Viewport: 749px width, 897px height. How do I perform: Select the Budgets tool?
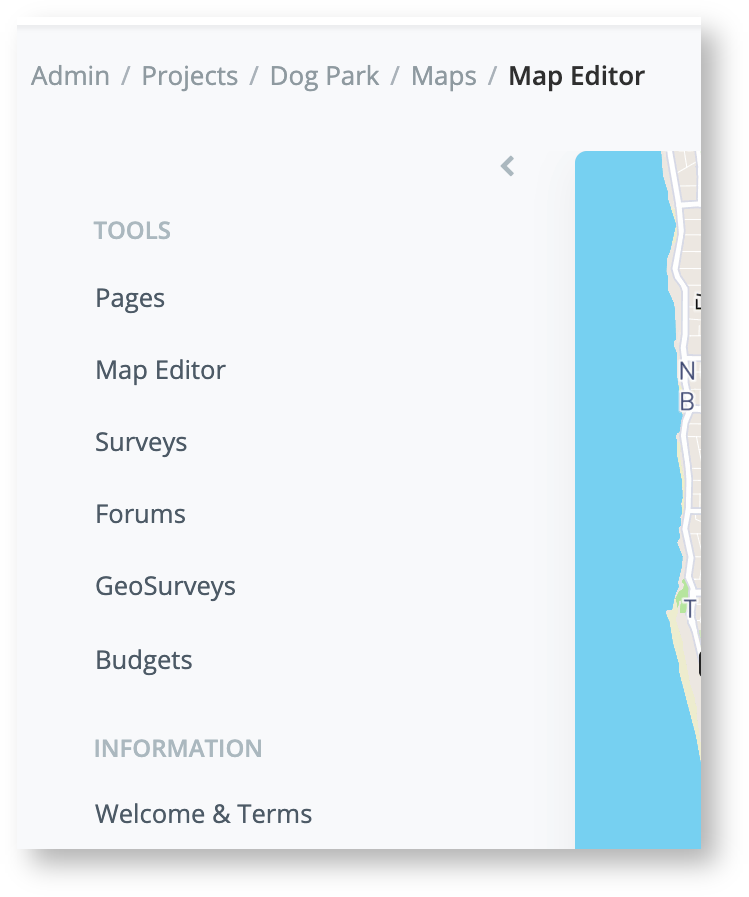(143, 659)
